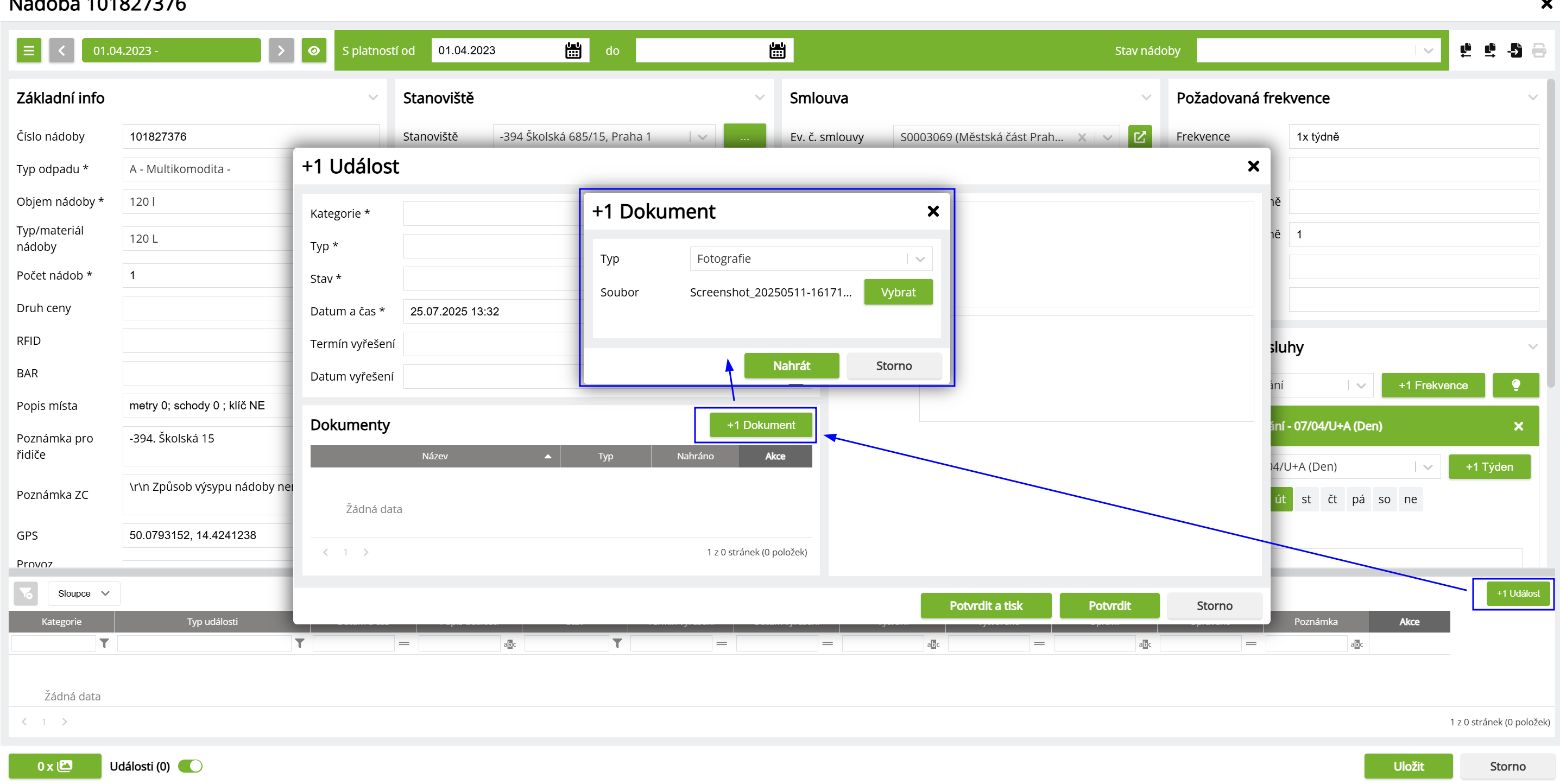This screenshot has height=784, width=1560.
Task: Click the eye view icon in toolbar
Action: click(x=314, y=51)
